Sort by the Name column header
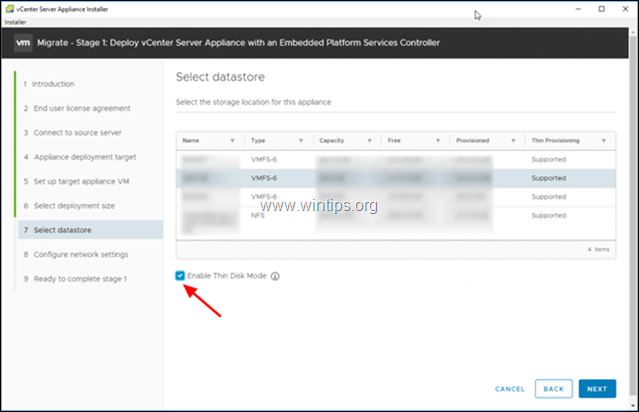Image resolution: width=639 pixels, height=412 pixels. pos(191,141)
